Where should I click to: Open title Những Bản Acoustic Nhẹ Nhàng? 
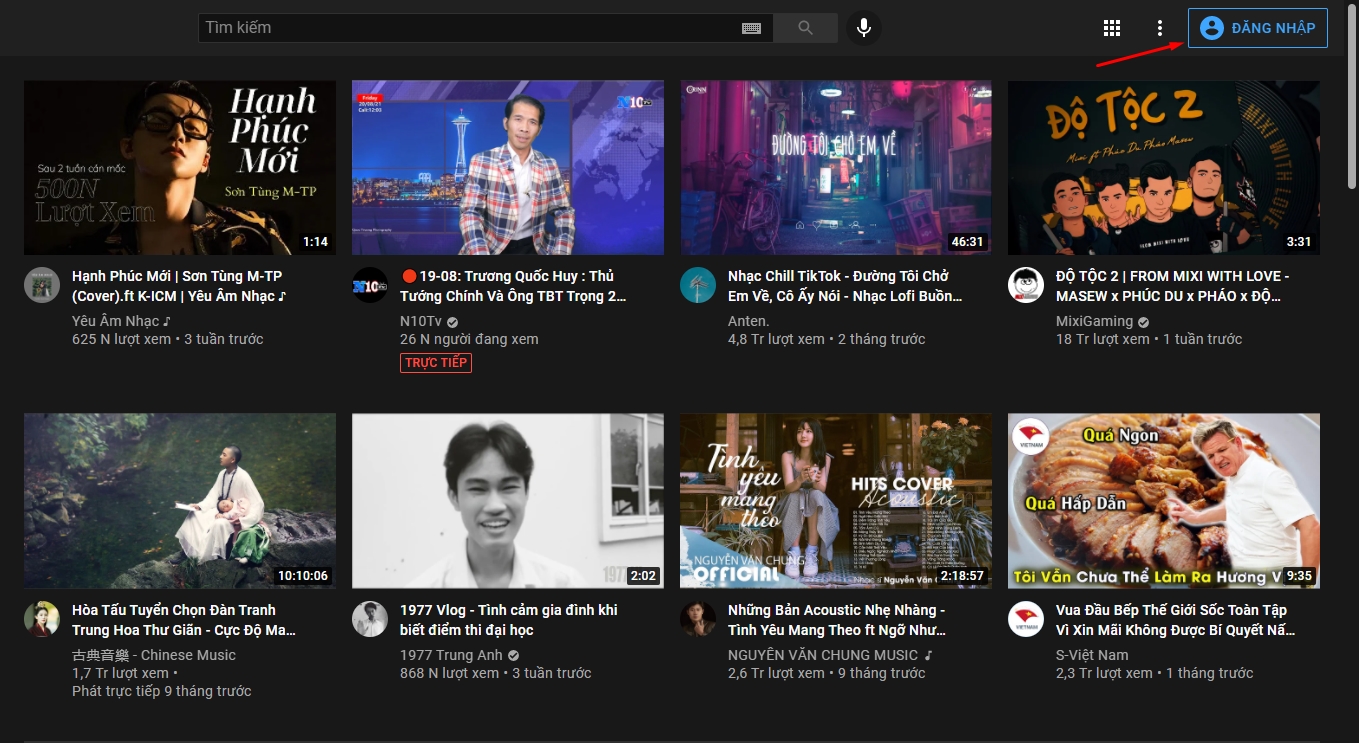click(x=837, y=620)
